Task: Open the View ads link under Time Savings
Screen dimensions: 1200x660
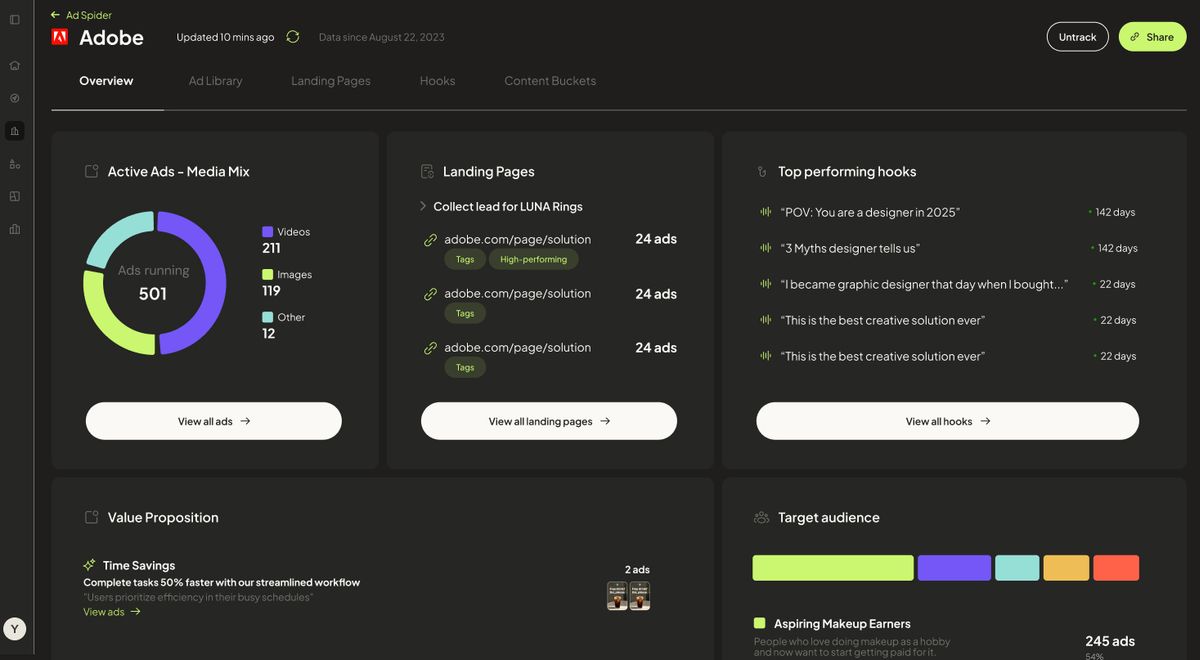Action: coord(112,612)
